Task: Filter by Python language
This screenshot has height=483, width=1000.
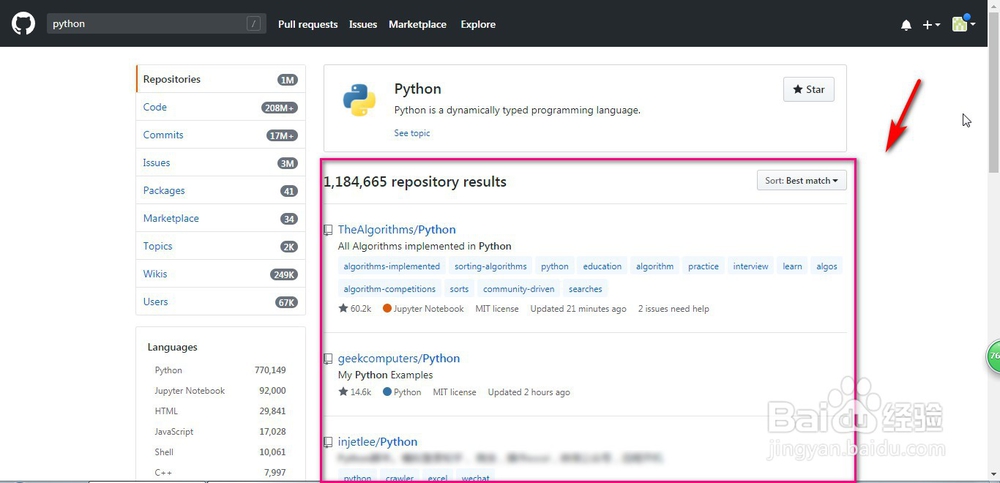Action: (220, 370)
